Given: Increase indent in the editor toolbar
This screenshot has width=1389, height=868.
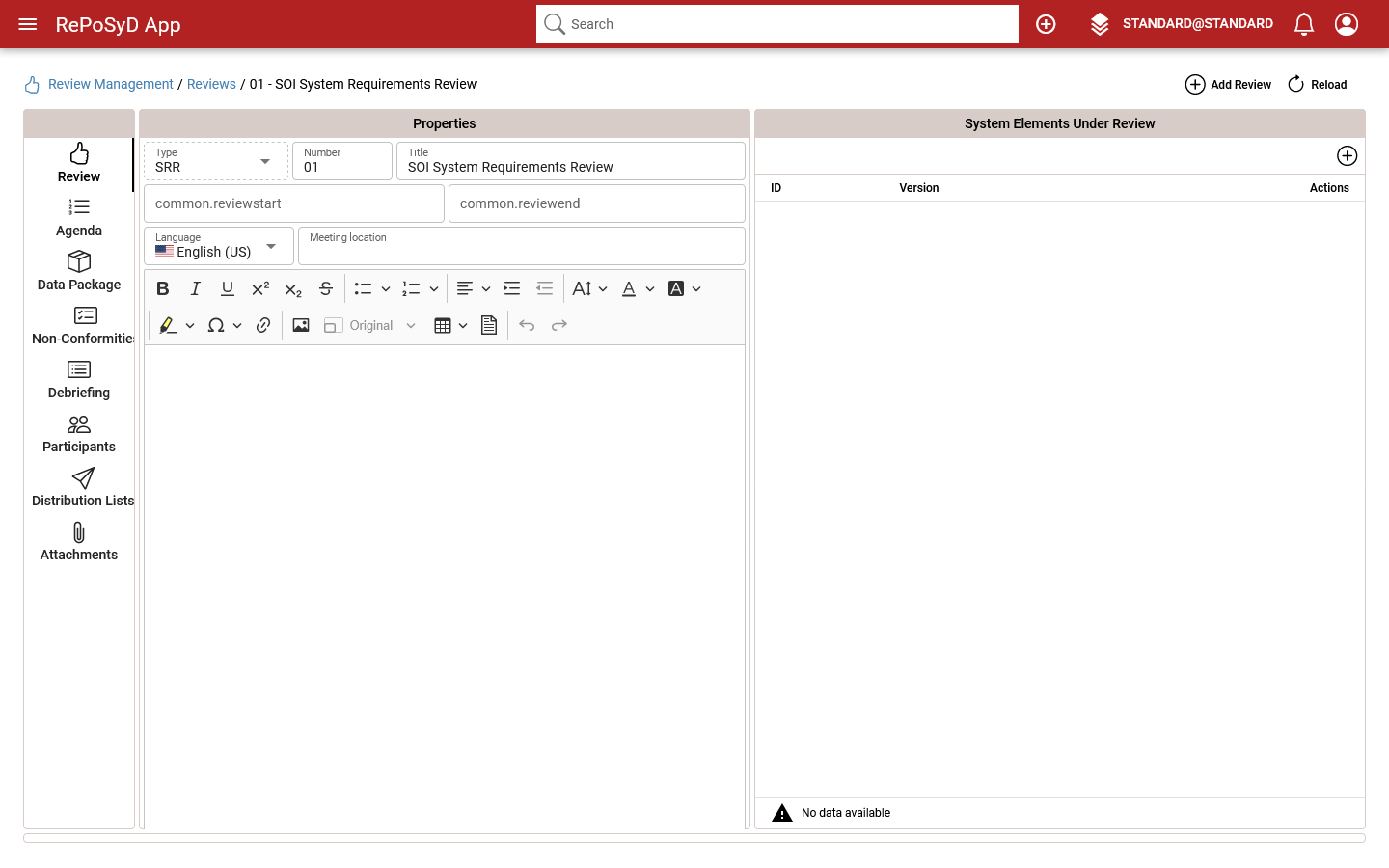Looking at the screenshot, I should [512, 288].
